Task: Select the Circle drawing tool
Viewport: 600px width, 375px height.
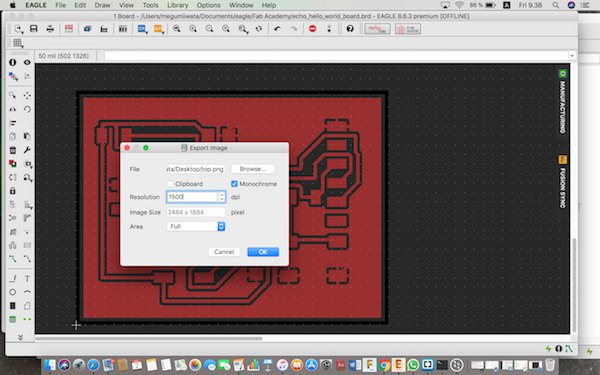Action: tap(13, 292)
